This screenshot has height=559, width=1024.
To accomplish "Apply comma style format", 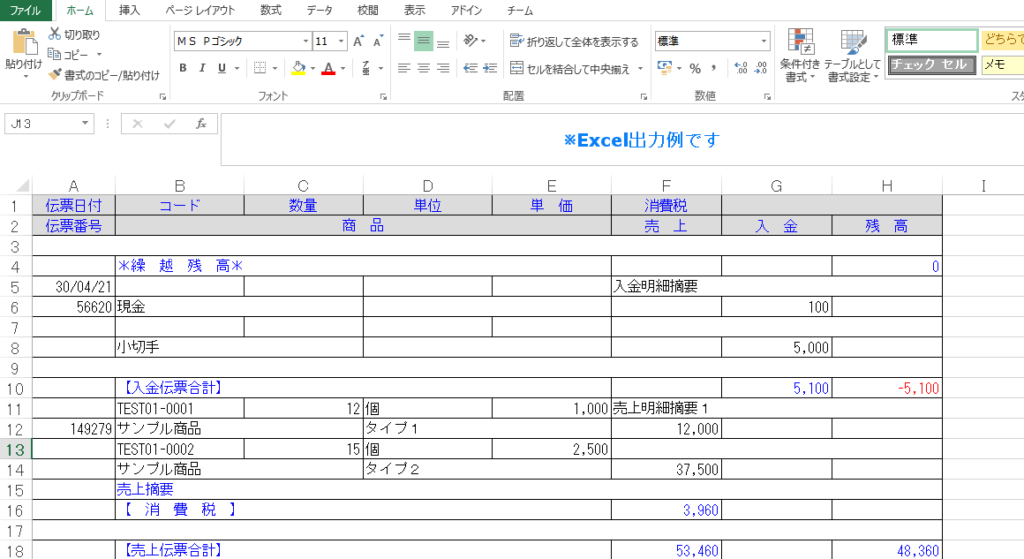I will point(714,68).
